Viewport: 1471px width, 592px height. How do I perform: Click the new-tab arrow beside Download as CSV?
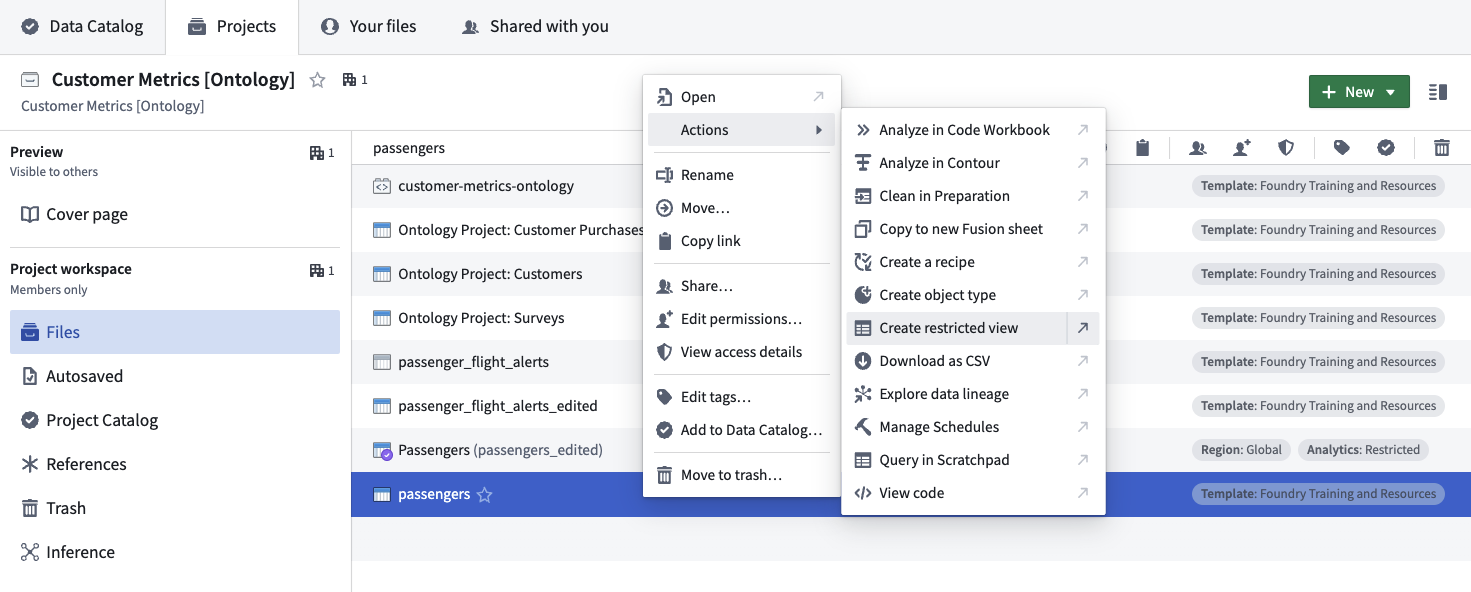coord(1083,361)
